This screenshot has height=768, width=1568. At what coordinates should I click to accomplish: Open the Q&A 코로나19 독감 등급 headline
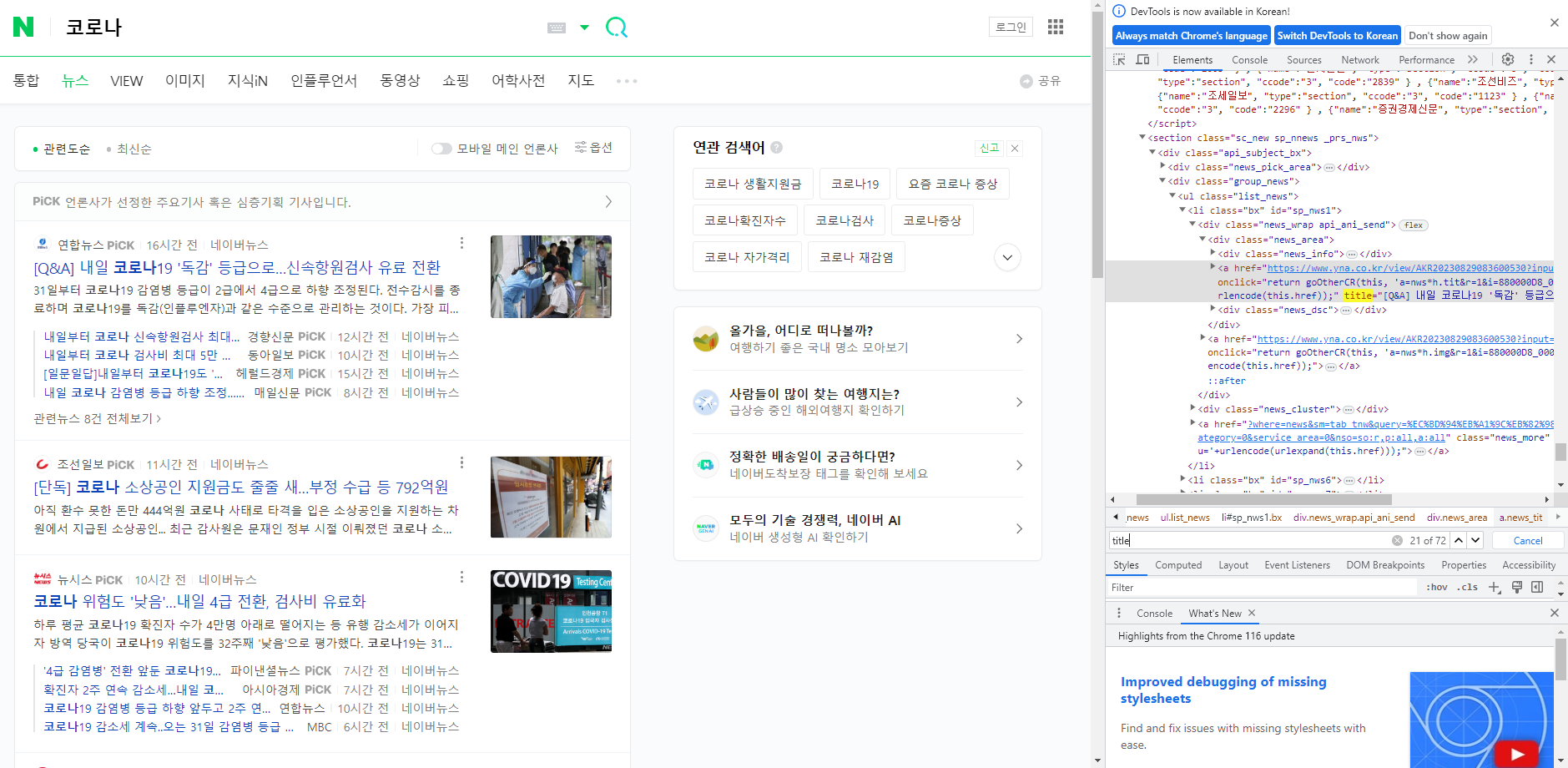coord(237,268)
